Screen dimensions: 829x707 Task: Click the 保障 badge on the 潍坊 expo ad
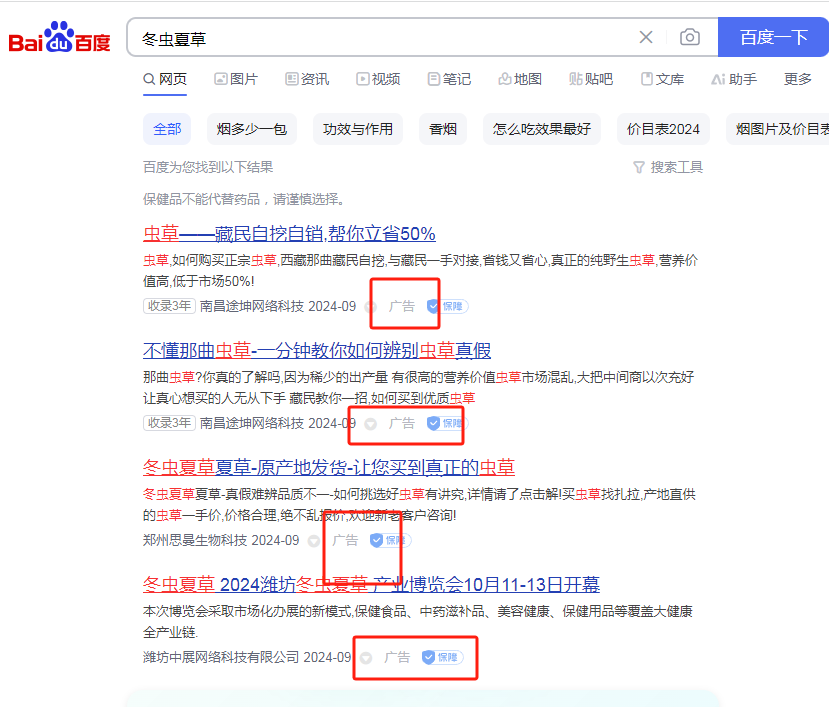point(443,658)
